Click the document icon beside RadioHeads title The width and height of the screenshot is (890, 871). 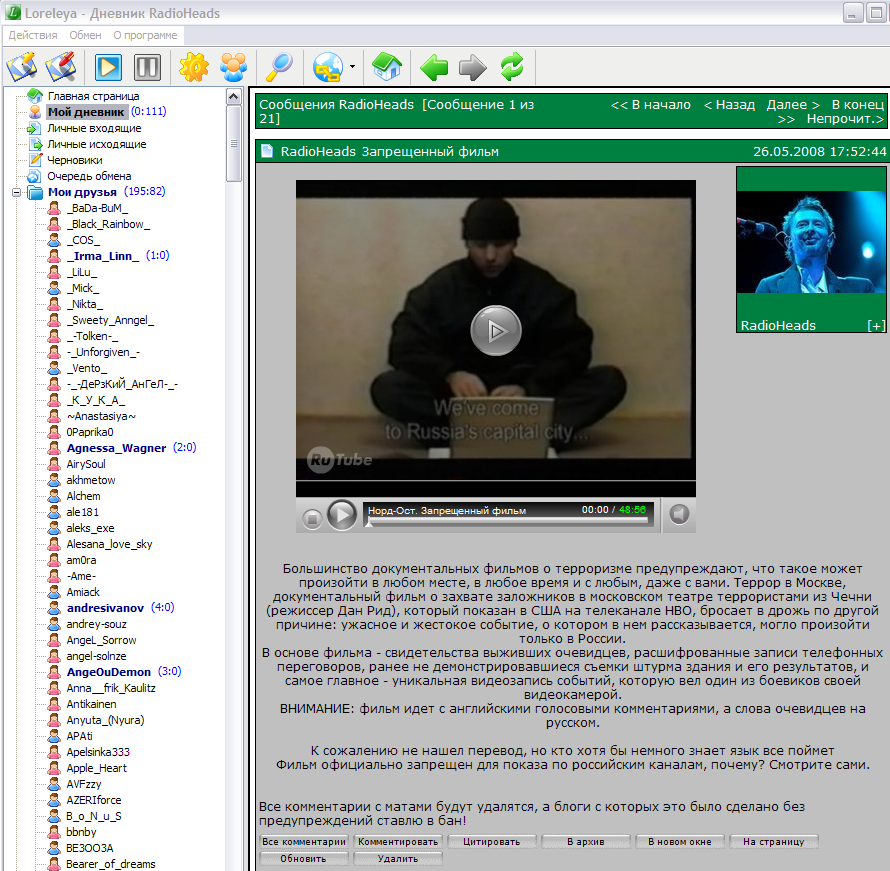pyautogui.click(x=267, y=152)
